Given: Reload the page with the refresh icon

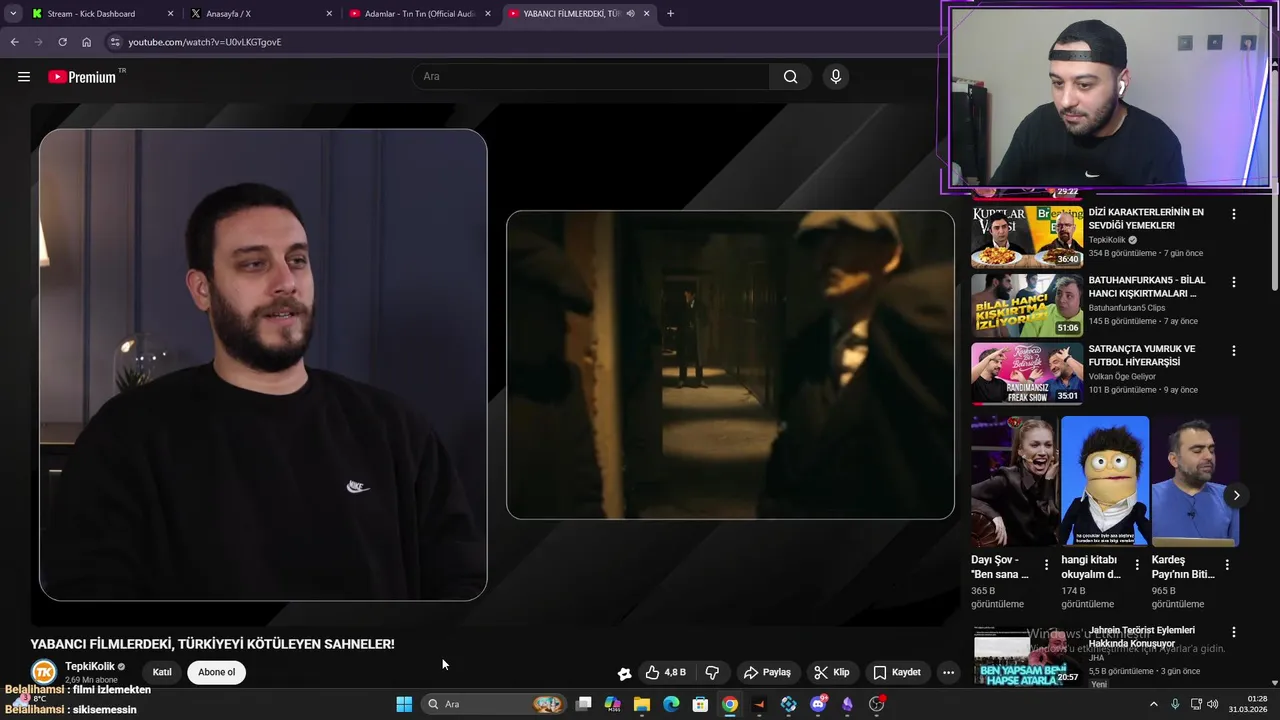Looking at the screenshot, I should 62,42.
